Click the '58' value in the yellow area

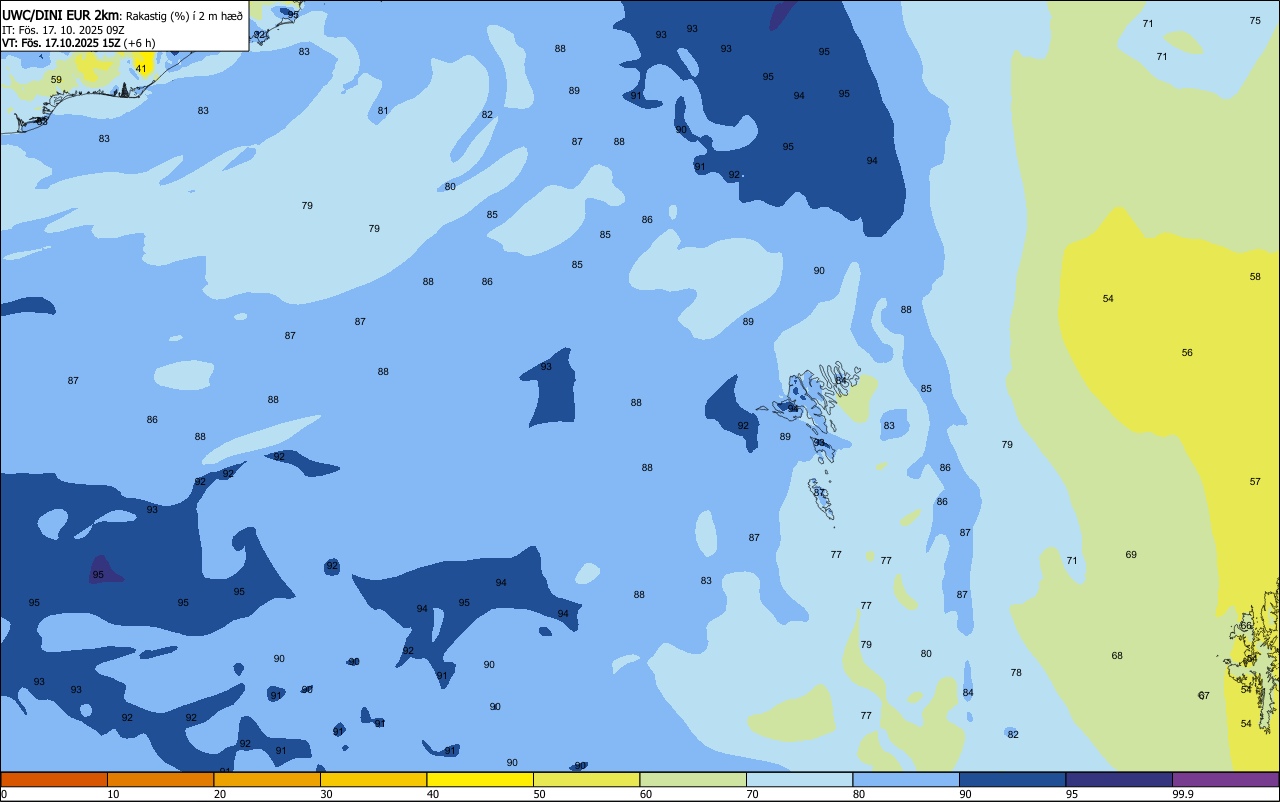pos(1255,277)
